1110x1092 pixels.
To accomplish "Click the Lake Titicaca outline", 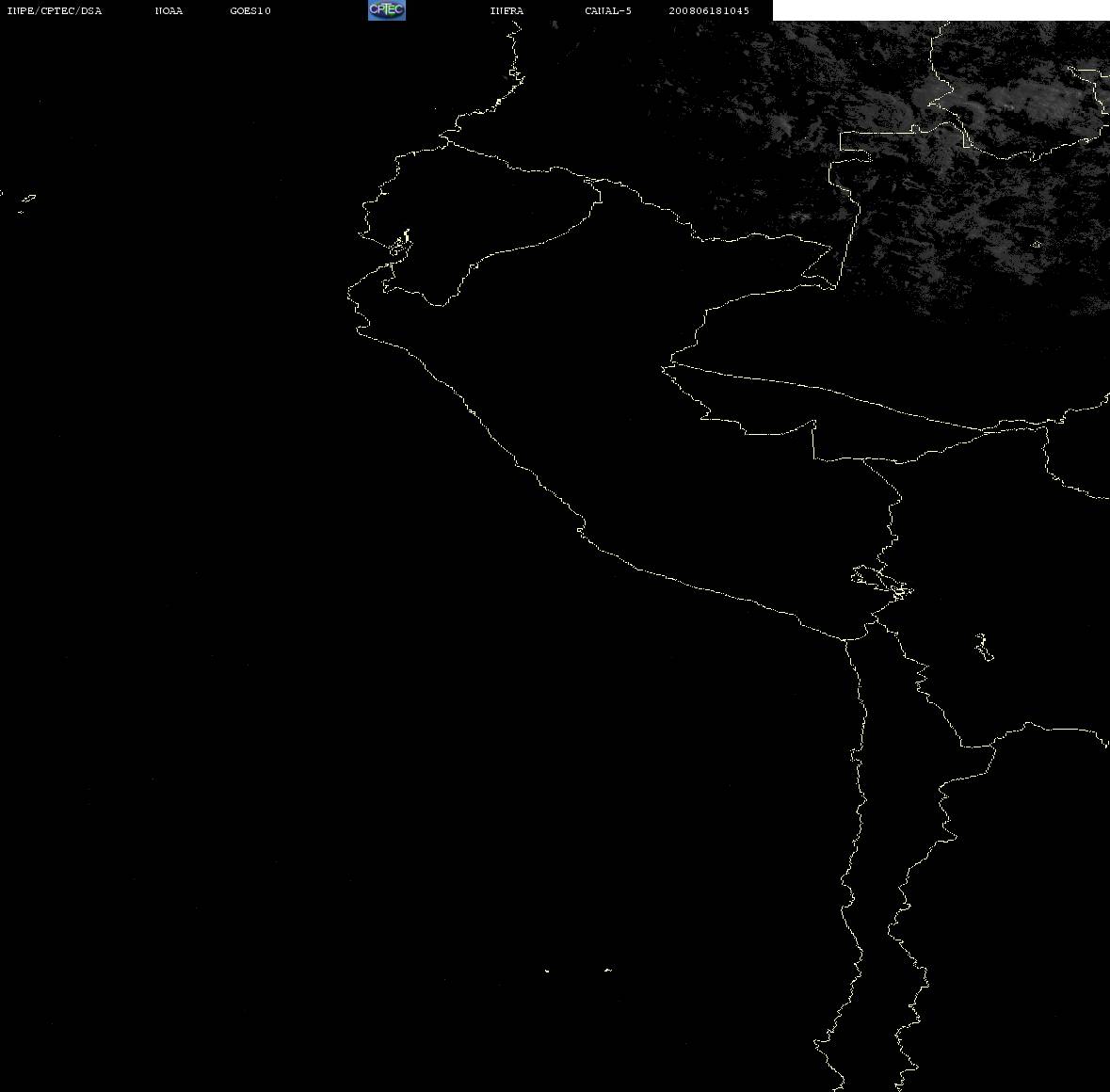I will pyautogui.click(x=882, y=583).
